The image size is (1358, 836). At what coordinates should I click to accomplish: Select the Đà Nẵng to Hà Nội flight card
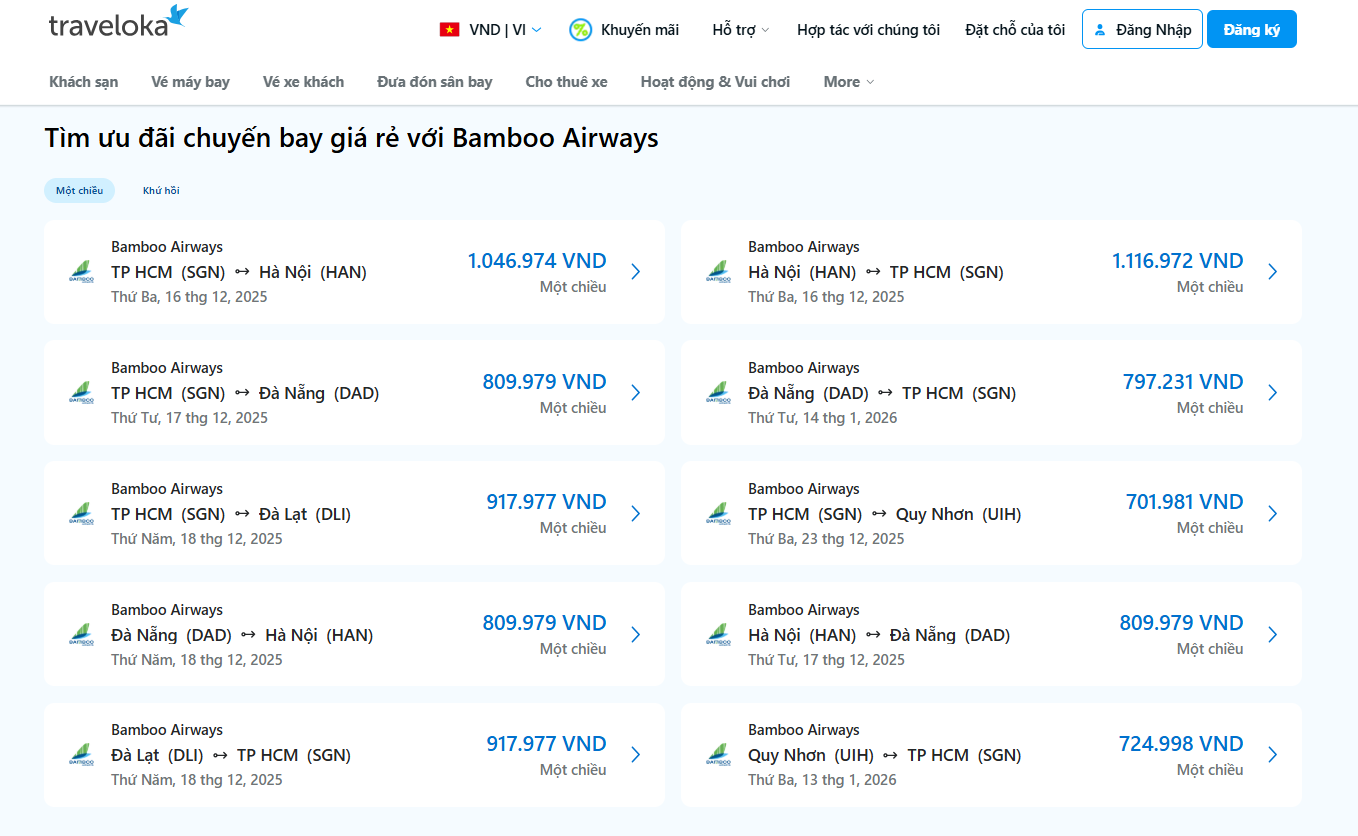pos(354,634)
